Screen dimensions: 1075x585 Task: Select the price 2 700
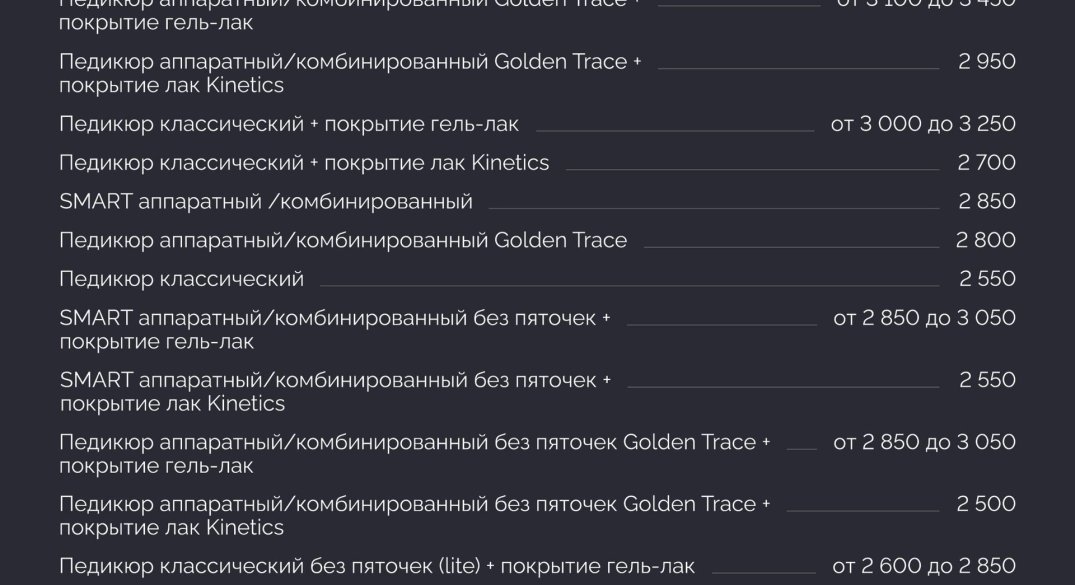(x=986, y=163)
